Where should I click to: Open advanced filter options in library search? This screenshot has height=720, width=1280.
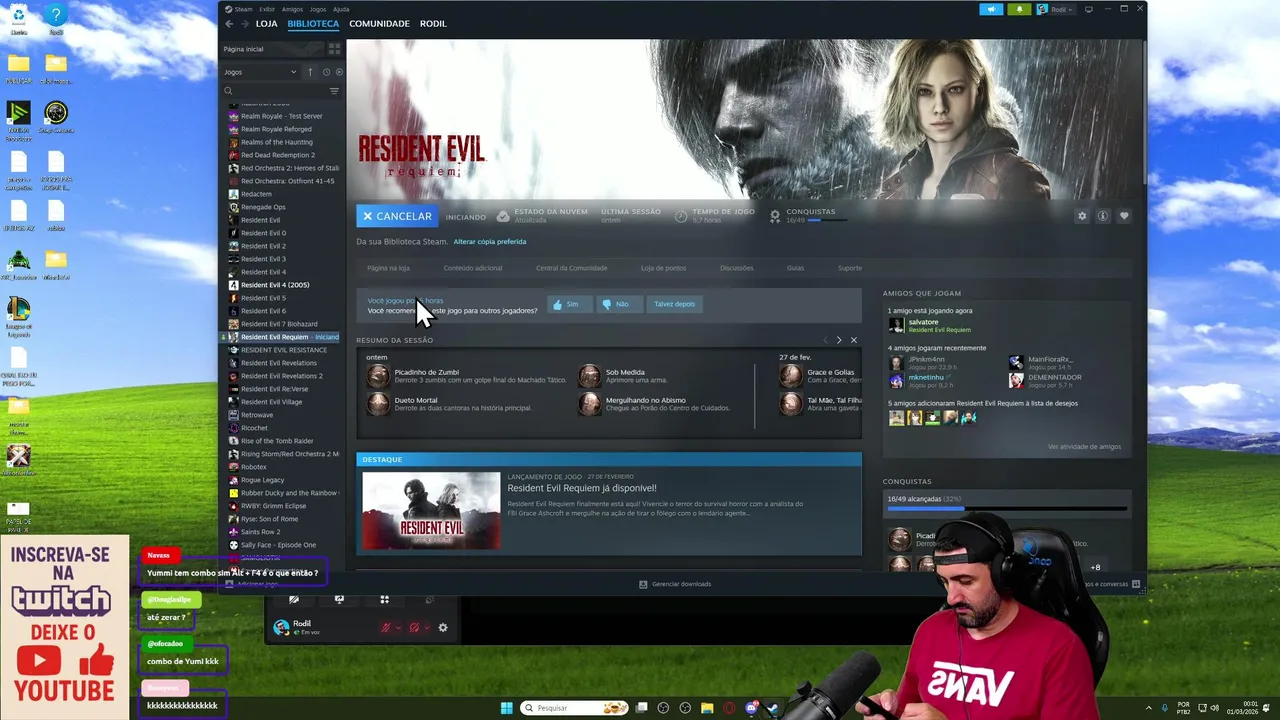(x=334, y=91)
